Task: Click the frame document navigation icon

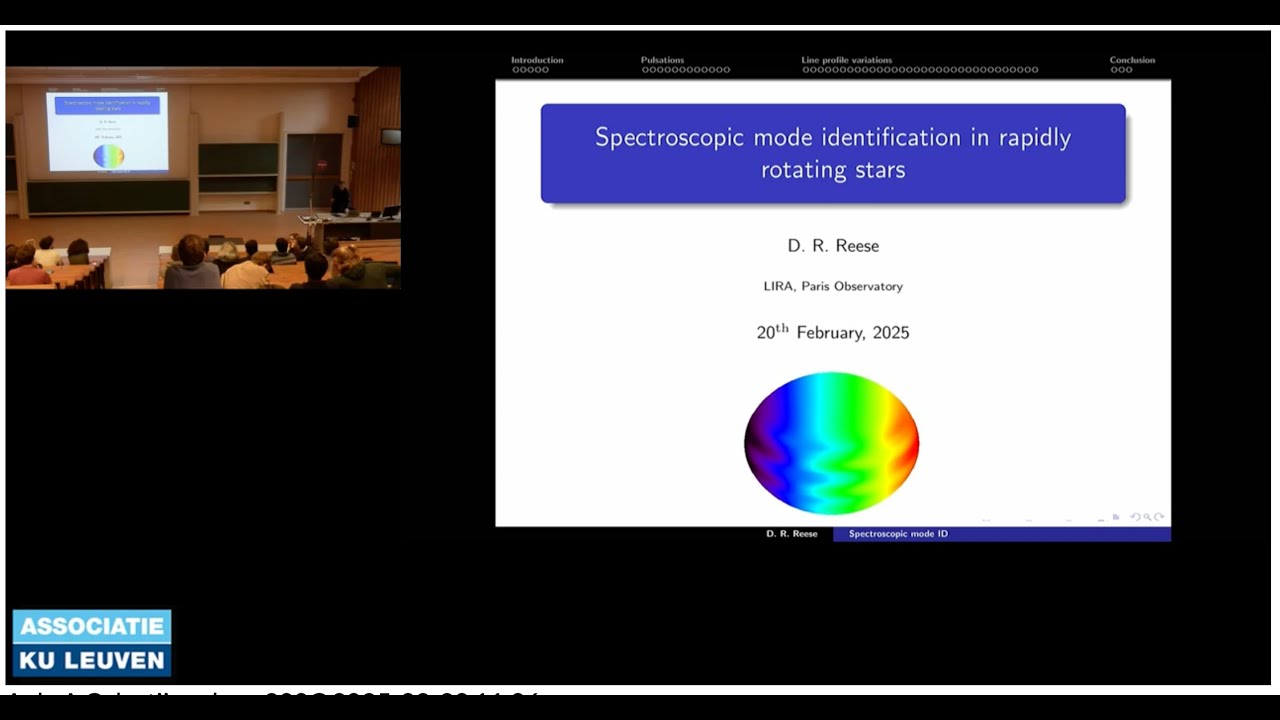Action: pos(1115,517)
